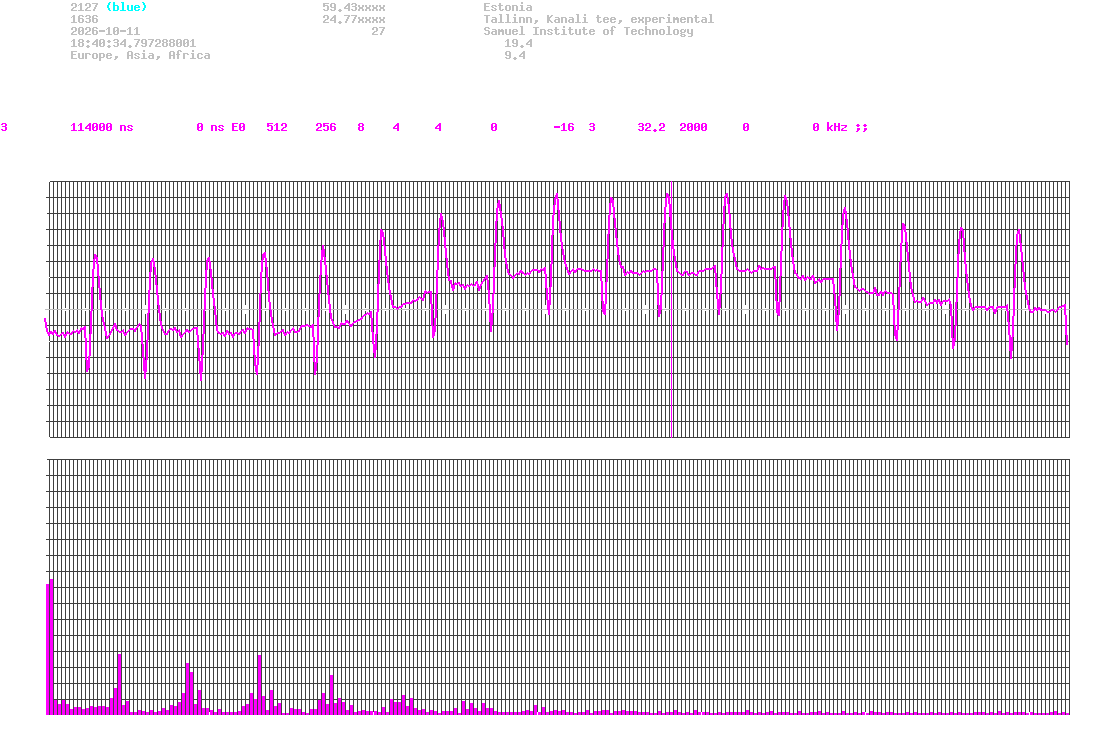
Task: Select the 8 parameter value
Action: [361, 127]
